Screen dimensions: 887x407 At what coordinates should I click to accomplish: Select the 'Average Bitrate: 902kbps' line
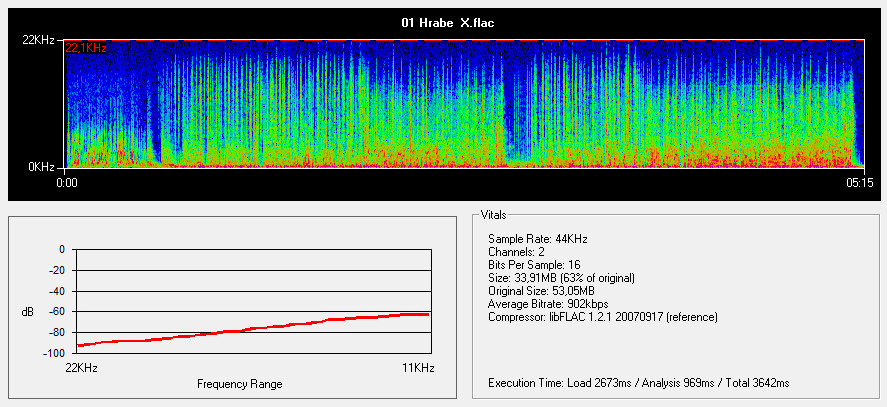(548, 304)
